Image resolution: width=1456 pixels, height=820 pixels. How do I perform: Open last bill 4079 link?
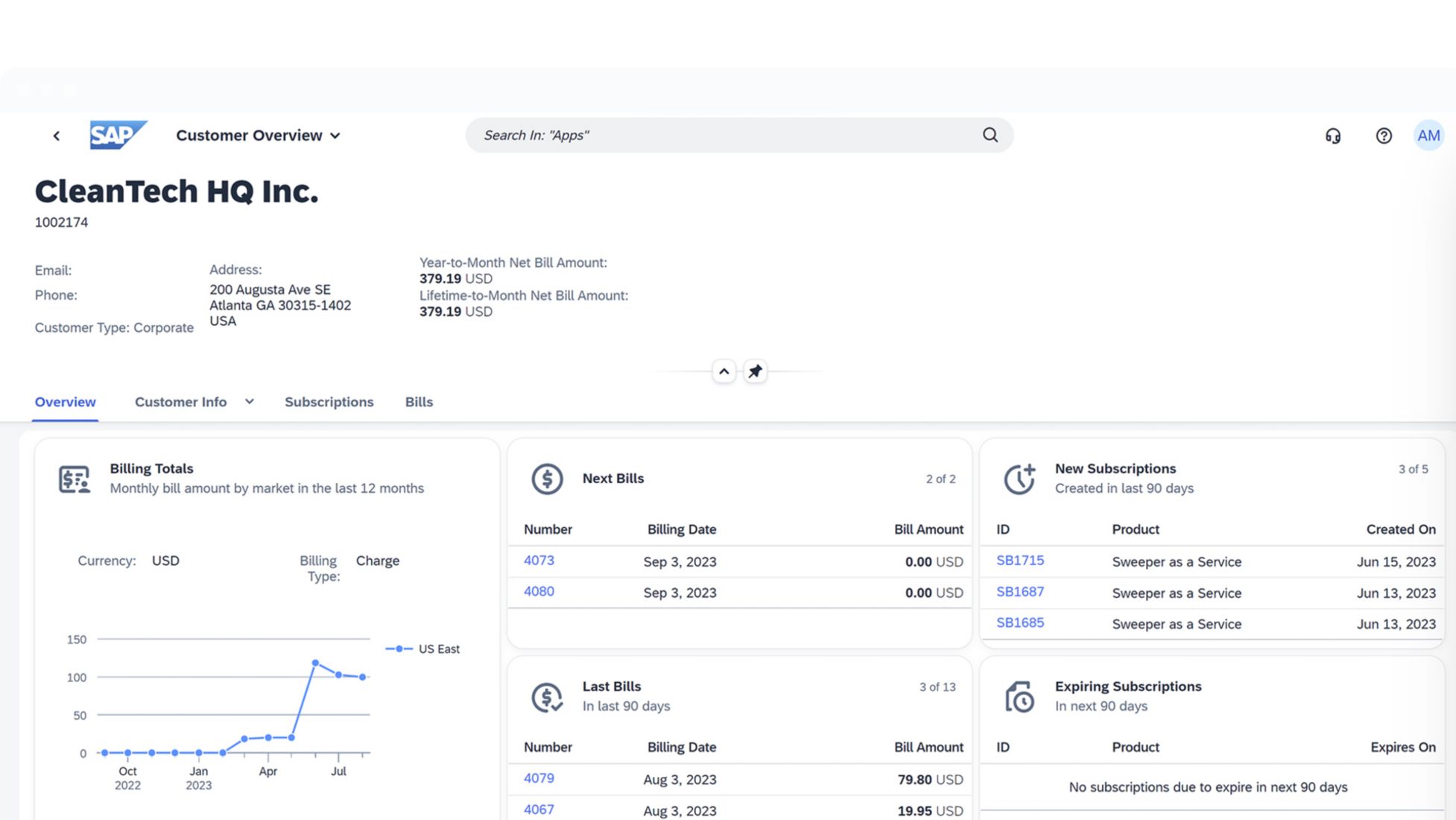pos(539,778)
